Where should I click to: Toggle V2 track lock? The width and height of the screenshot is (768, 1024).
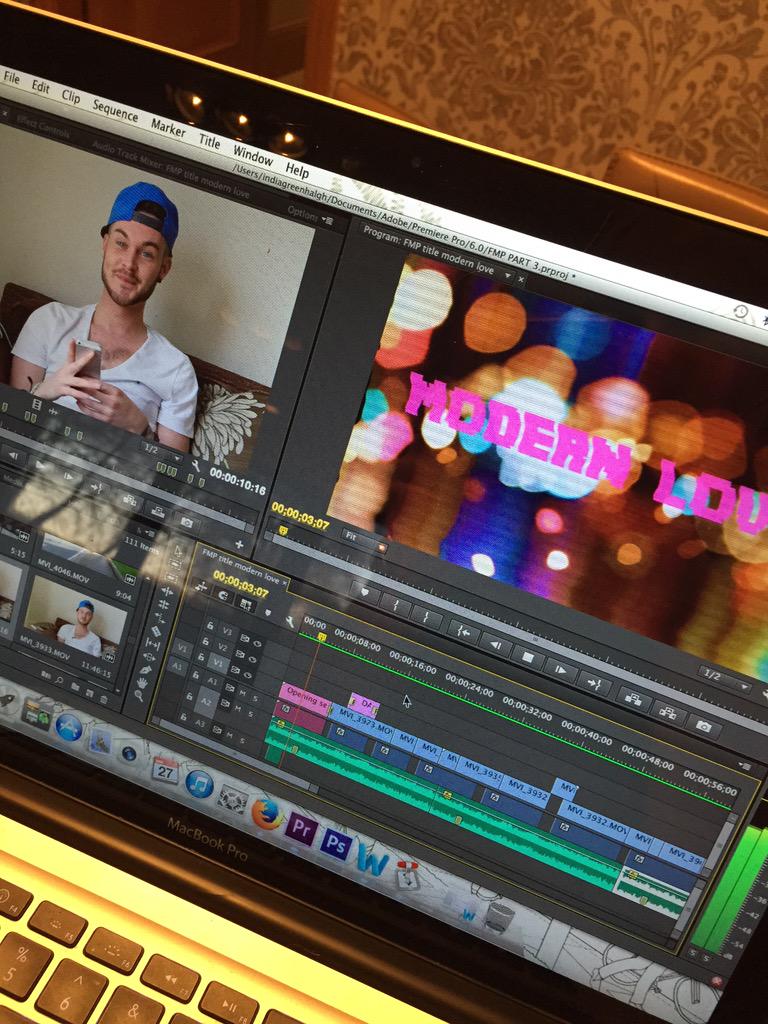[x=205, y=641]
